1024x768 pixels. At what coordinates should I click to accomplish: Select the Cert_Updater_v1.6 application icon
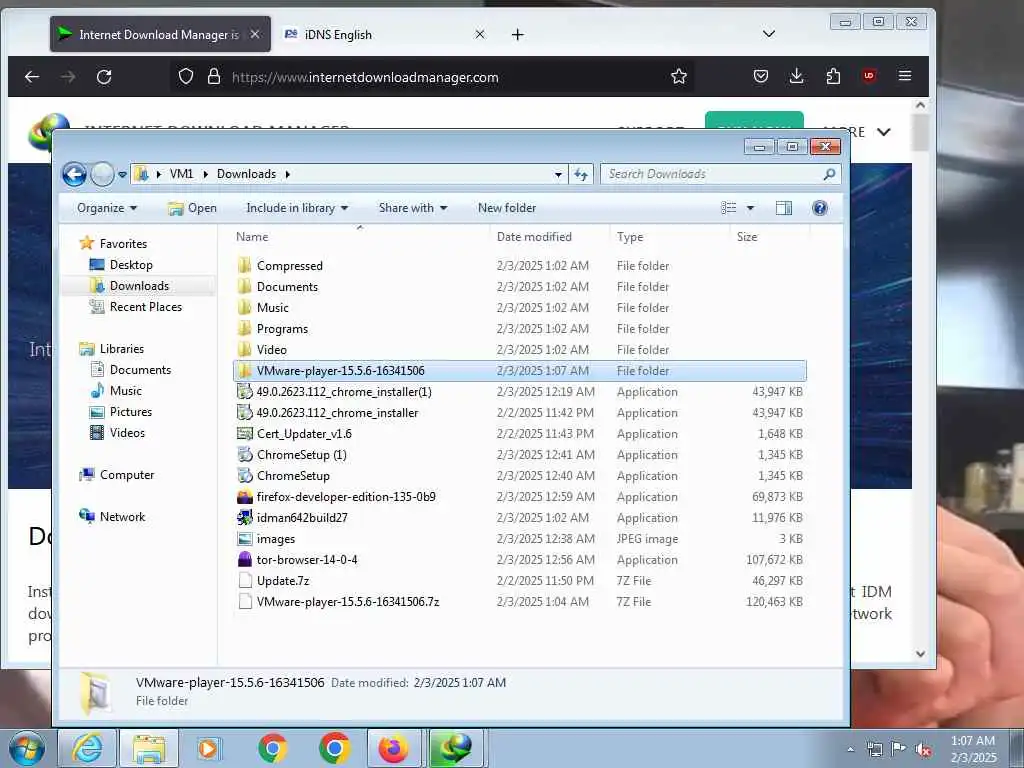click(x=244, y=434)
